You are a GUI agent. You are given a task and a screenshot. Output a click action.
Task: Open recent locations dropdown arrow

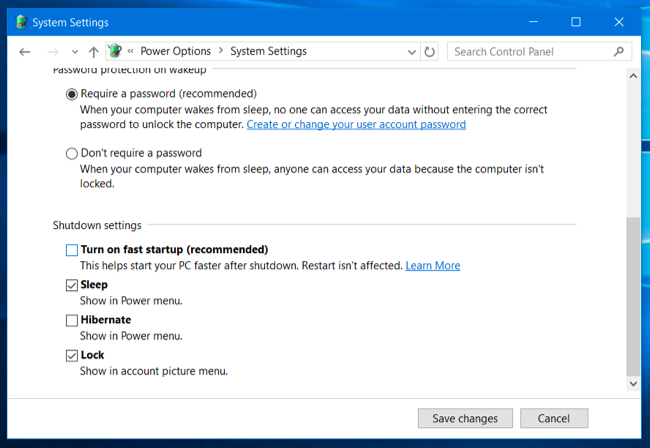(74, 52)
